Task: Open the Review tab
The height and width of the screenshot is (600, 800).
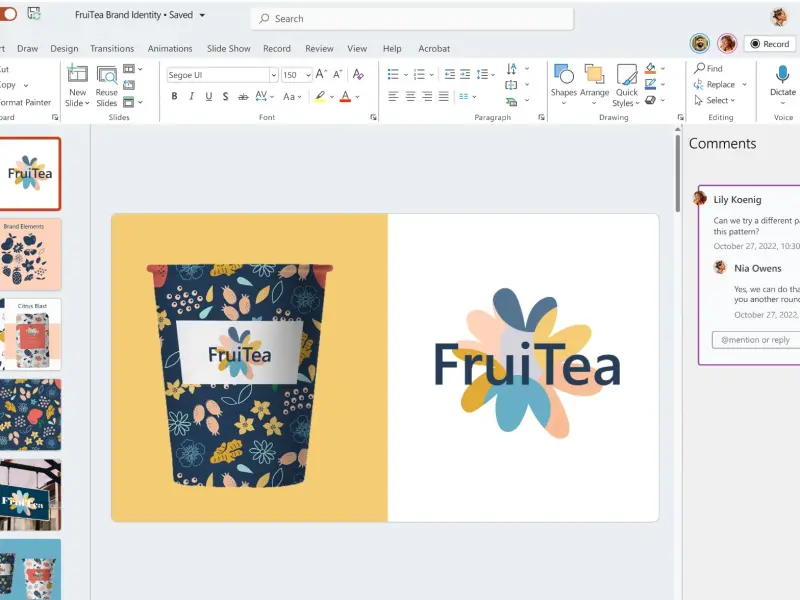Action: pyautogui.click(x=319, y=48)
